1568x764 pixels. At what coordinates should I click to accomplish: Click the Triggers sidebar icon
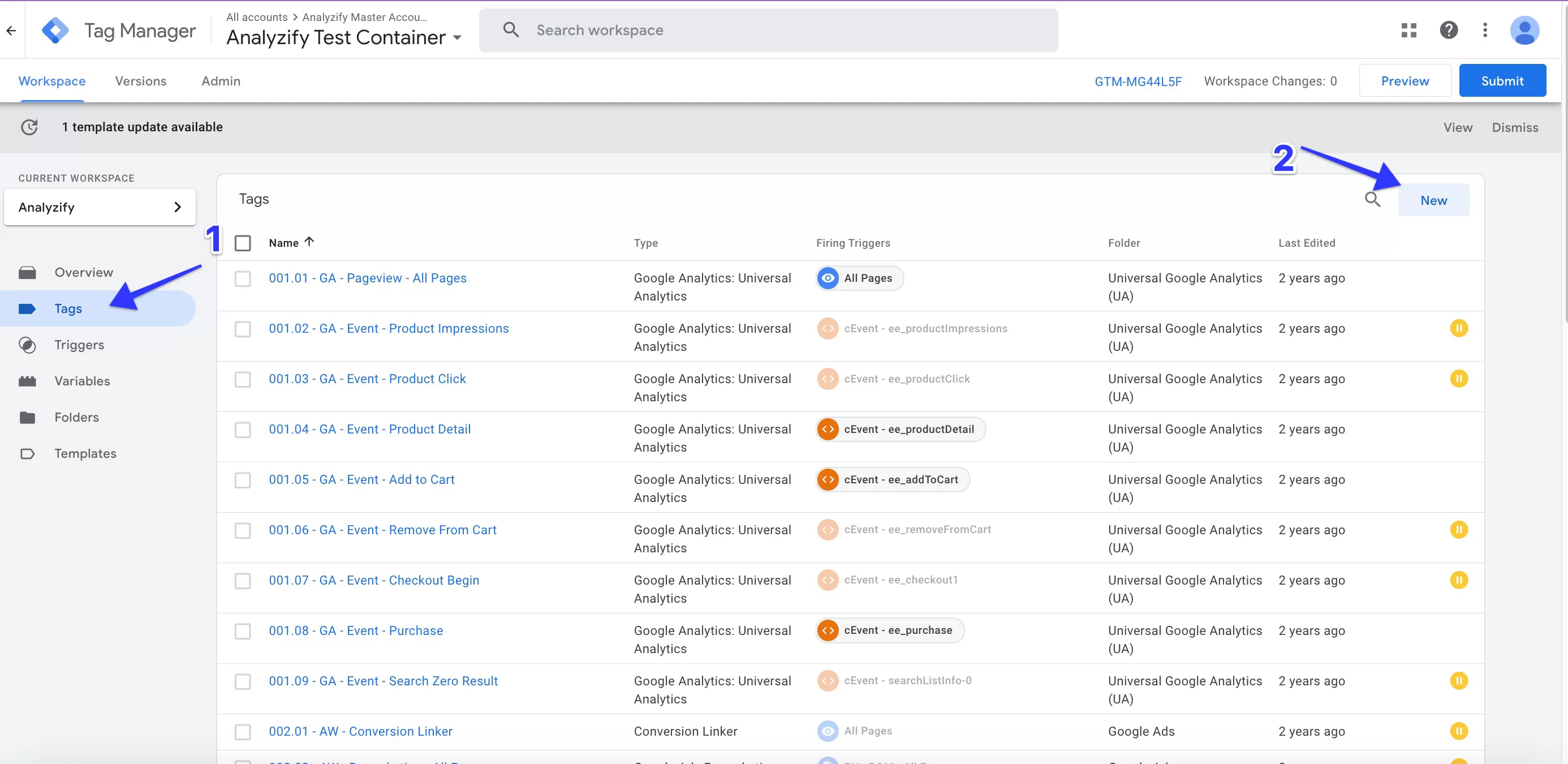(x=27, y=345)
